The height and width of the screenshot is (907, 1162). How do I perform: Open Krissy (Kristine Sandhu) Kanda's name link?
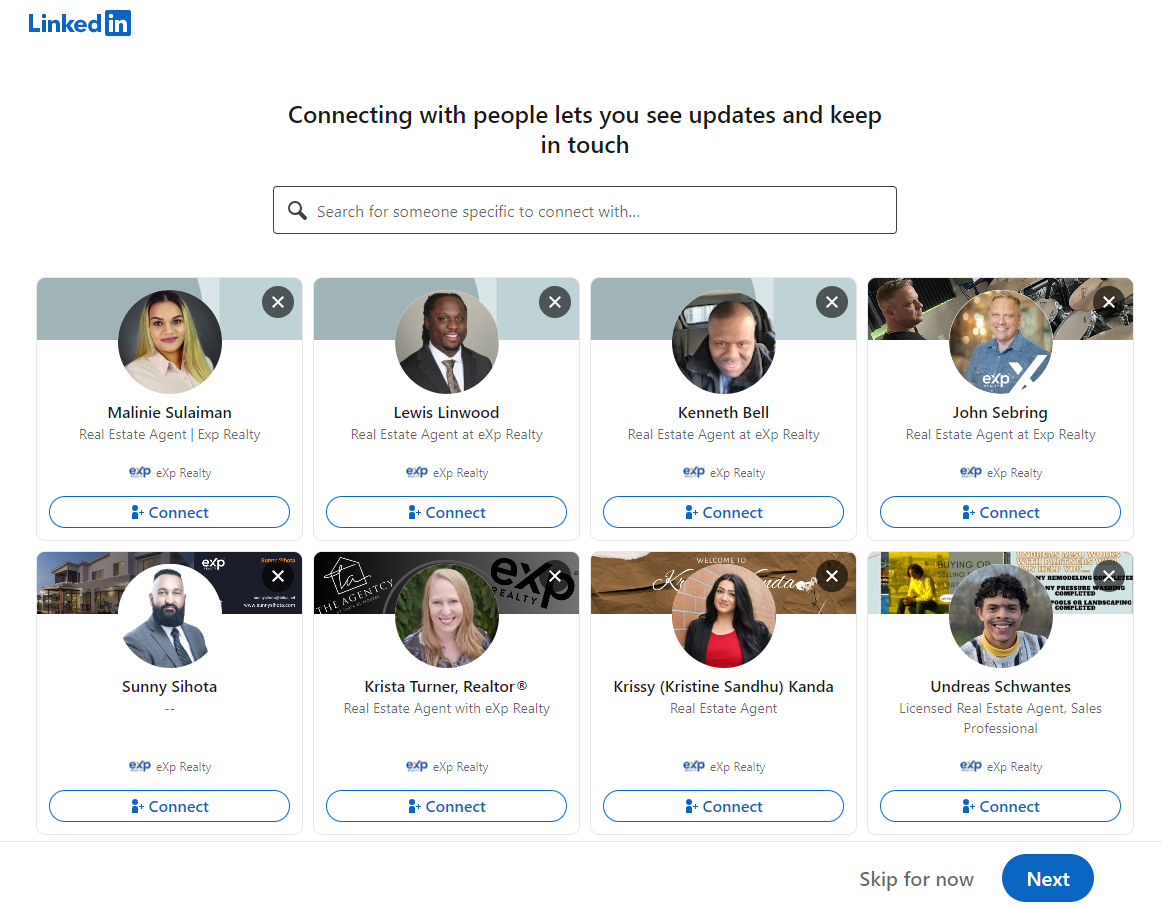click(x=723, y=687)
